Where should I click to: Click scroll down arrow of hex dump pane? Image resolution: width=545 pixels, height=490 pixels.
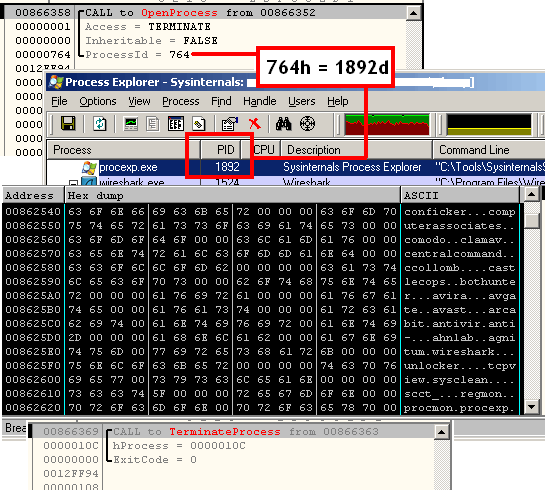point(531,407)
